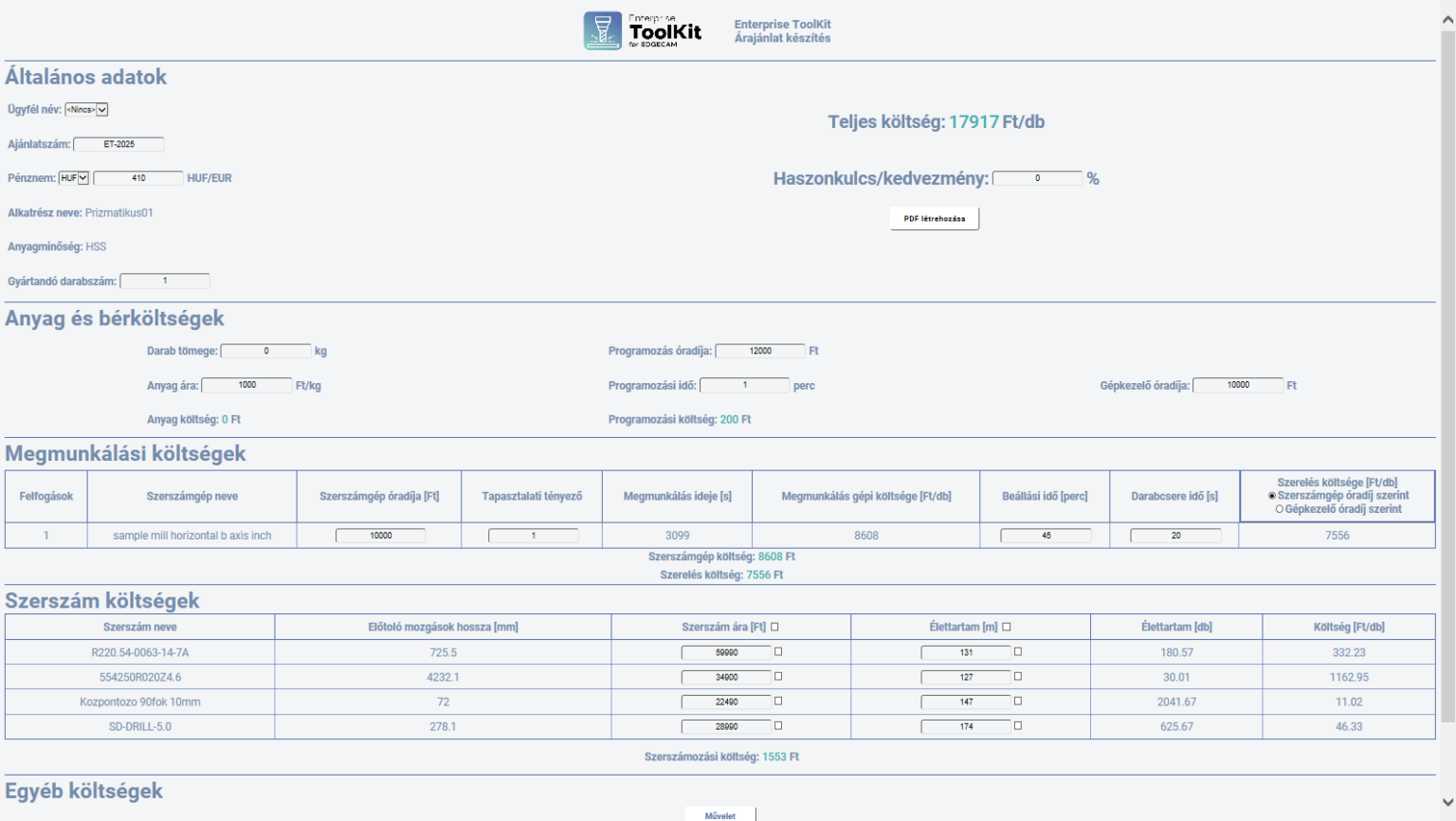Click the Programozás óradija field
The width and height of the screenshot is (1456, 821).
click(x=760, y=350)
